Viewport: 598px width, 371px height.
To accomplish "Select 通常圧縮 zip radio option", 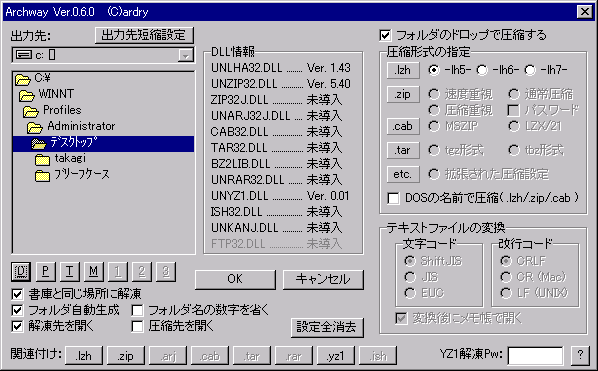I will pyautogui.click(x=541, y=94).
